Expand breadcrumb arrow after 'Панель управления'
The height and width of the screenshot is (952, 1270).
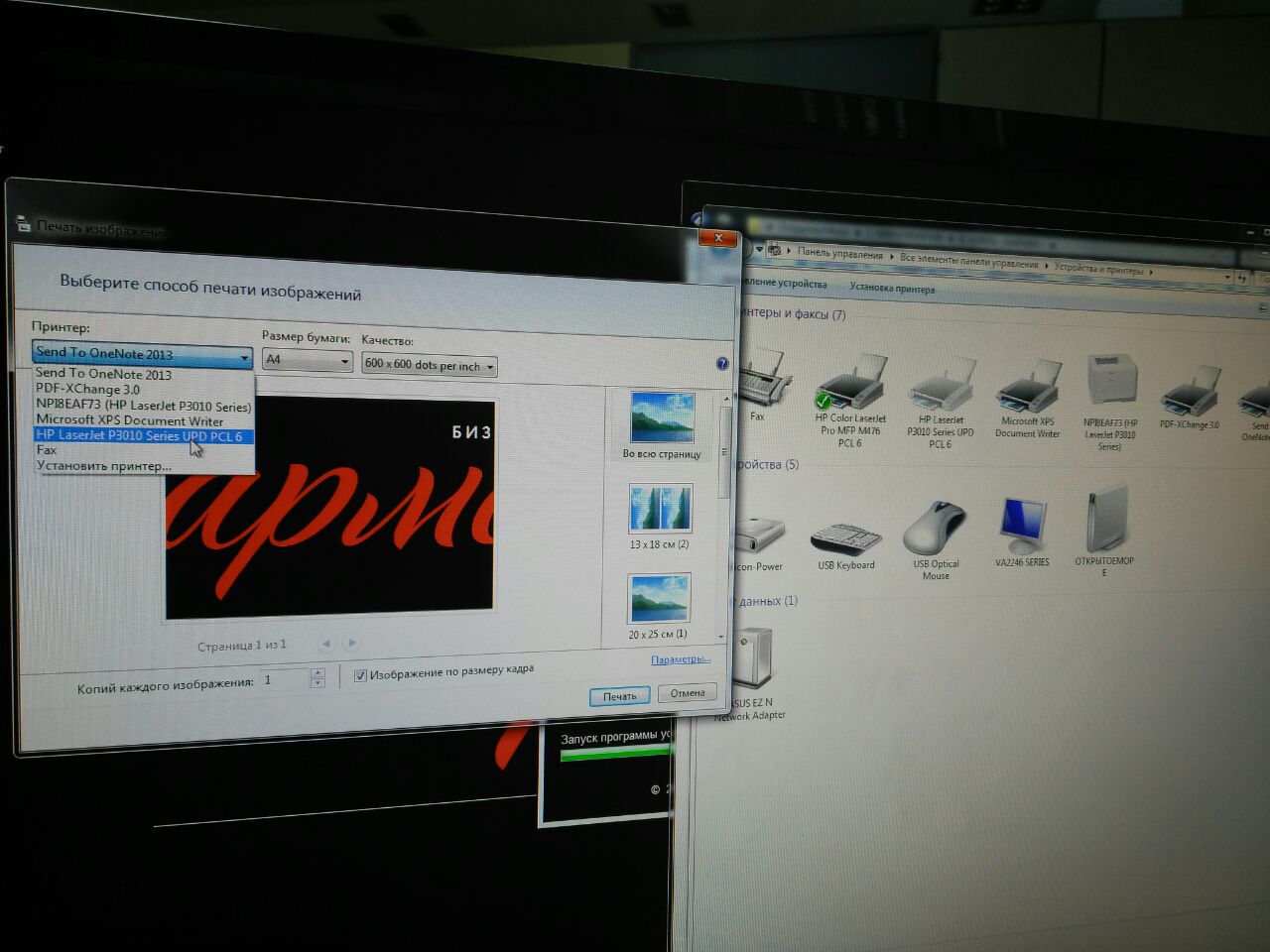coord(891,256)
